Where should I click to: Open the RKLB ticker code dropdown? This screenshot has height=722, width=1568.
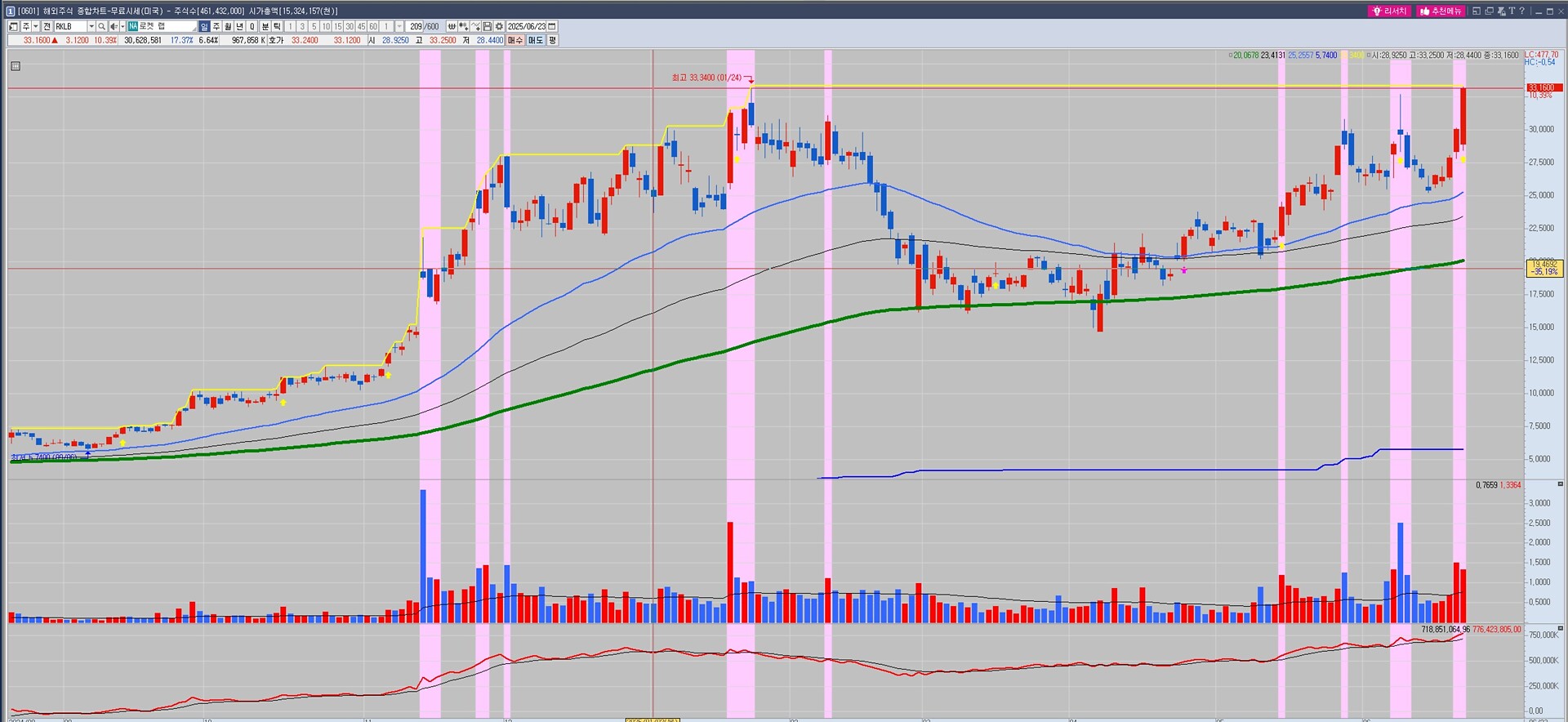click(x=91, y=26)
